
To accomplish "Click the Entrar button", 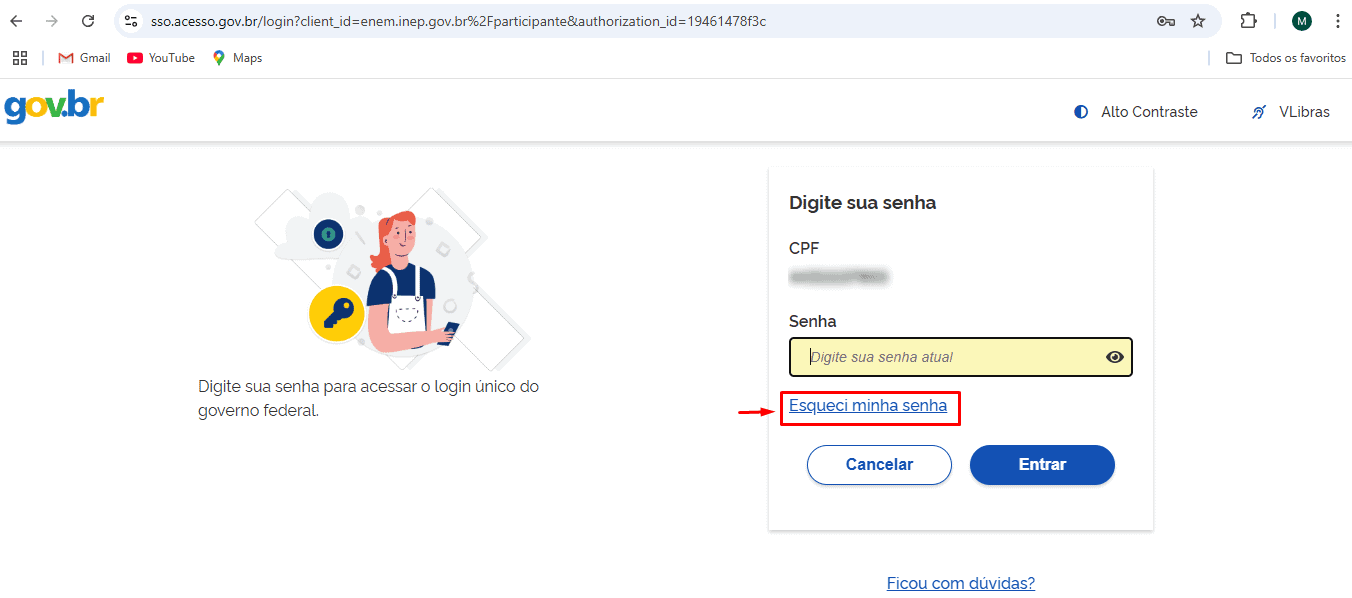I will click(x=1042, y=465).
